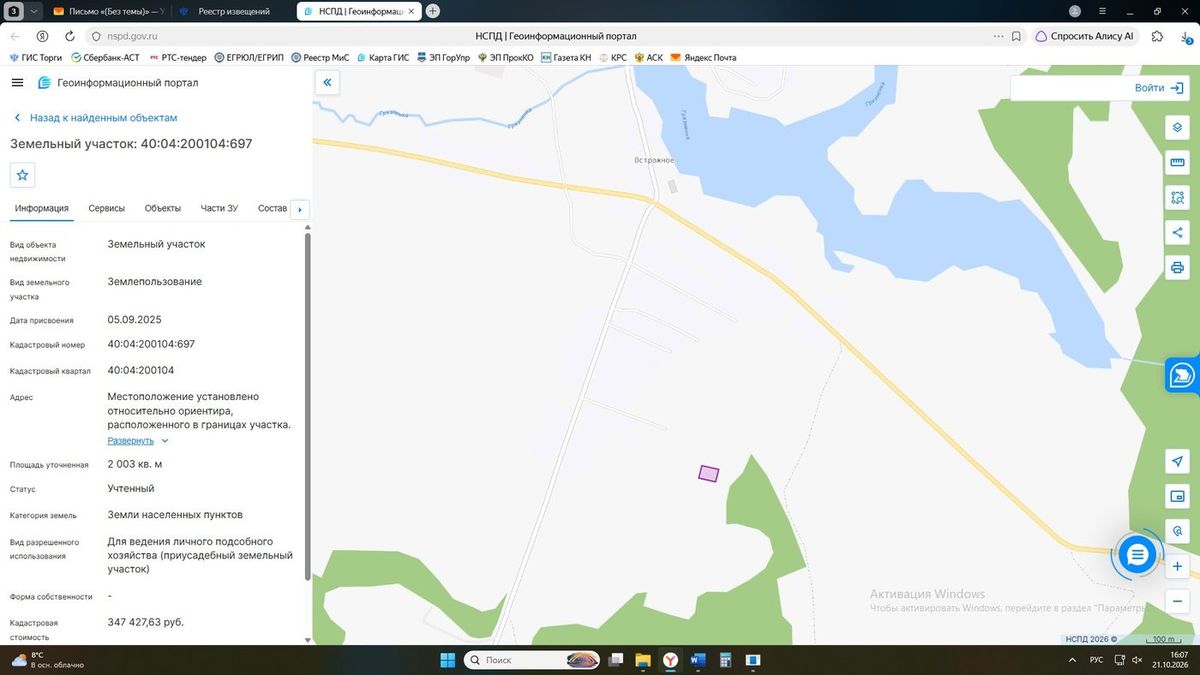The height and width of the screenshot is (675, 1200).
Task: Open the Сбербанк-АСТ bookmark
Action: [x=105, y=58]
